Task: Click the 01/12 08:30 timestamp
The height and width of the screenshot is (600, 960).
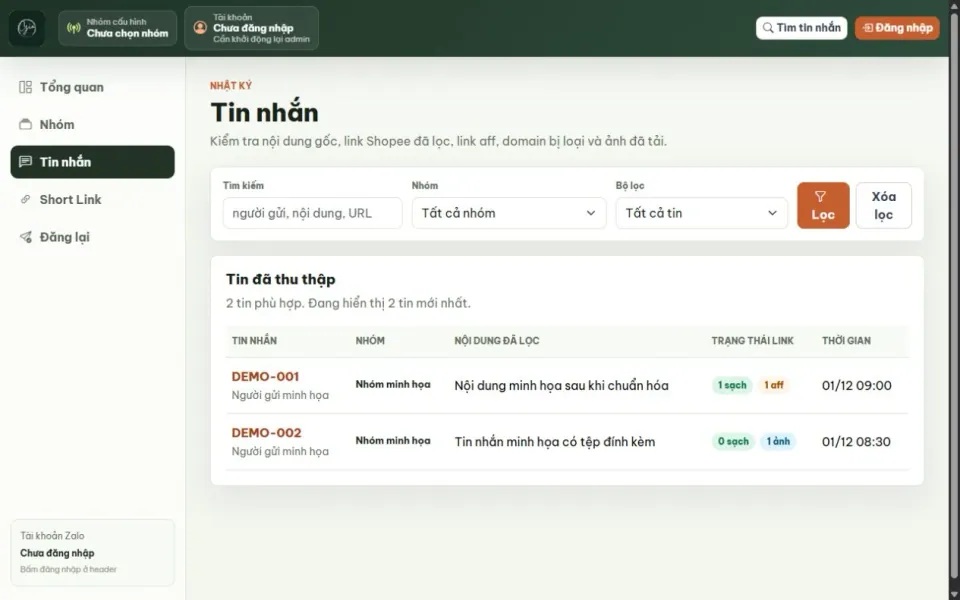Action: tap(856, 441)
